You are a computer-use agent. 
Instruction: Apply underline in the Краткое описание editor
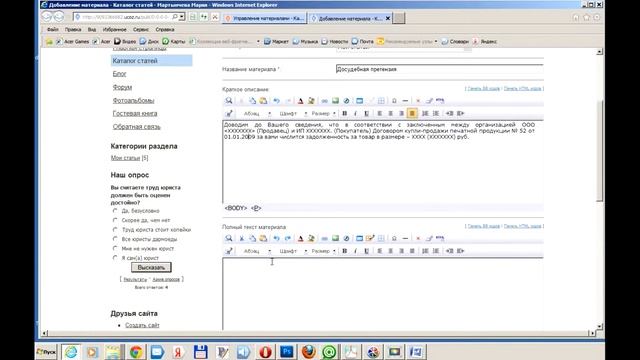[x=366, y=113]
